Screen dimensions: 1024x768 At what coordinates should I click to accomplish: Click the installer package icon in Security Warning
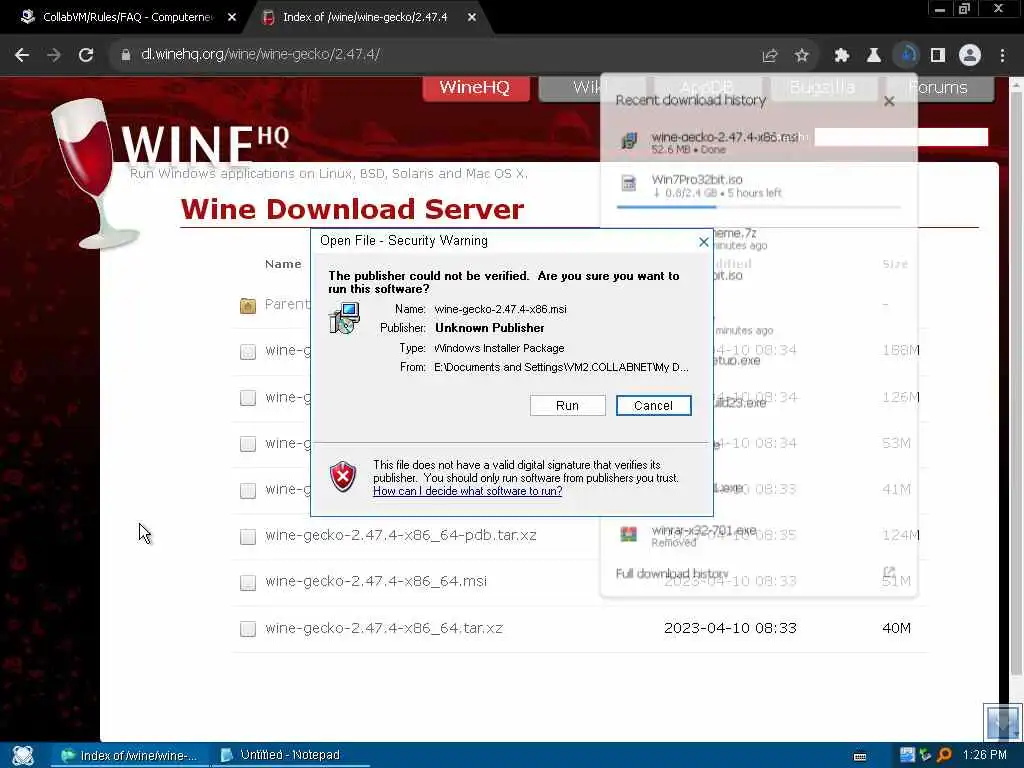click(344, 318)
